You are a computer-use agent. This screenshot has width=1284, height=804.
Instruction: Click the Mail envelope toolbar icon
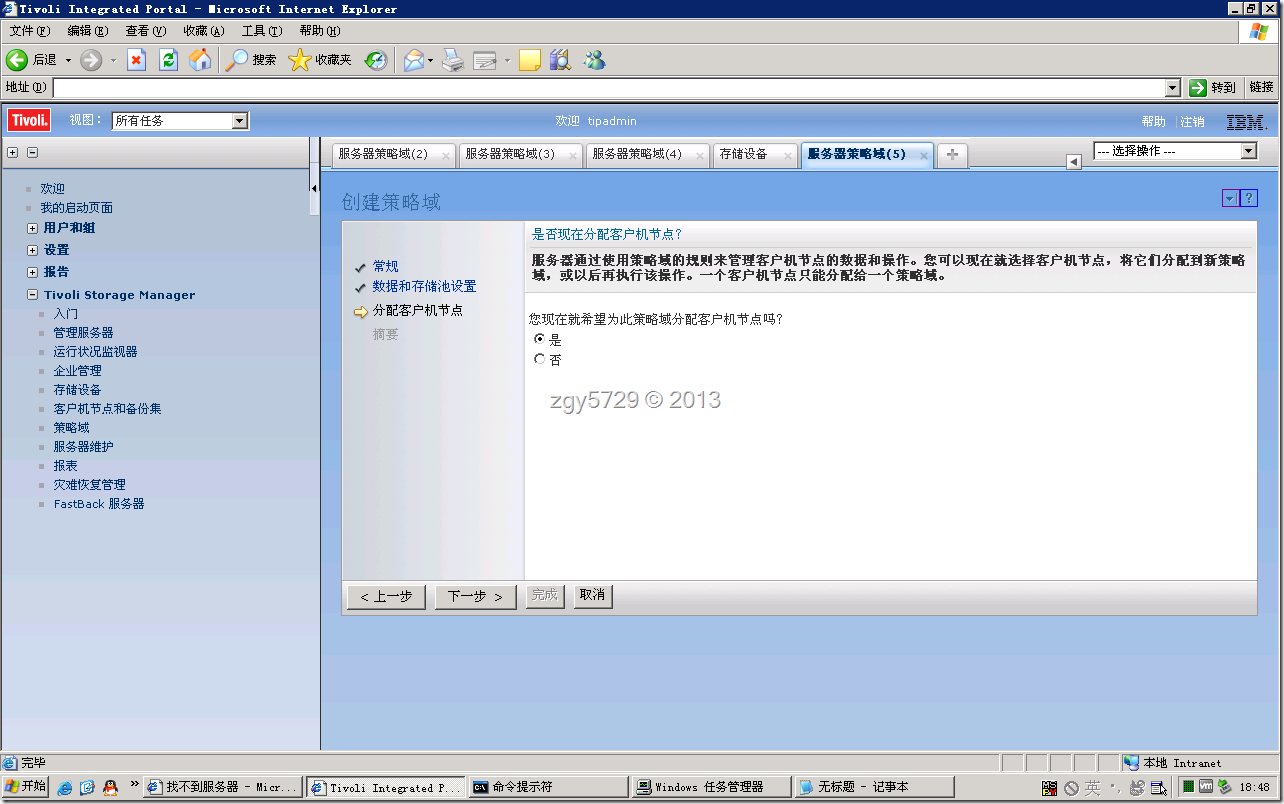point(413,60)
